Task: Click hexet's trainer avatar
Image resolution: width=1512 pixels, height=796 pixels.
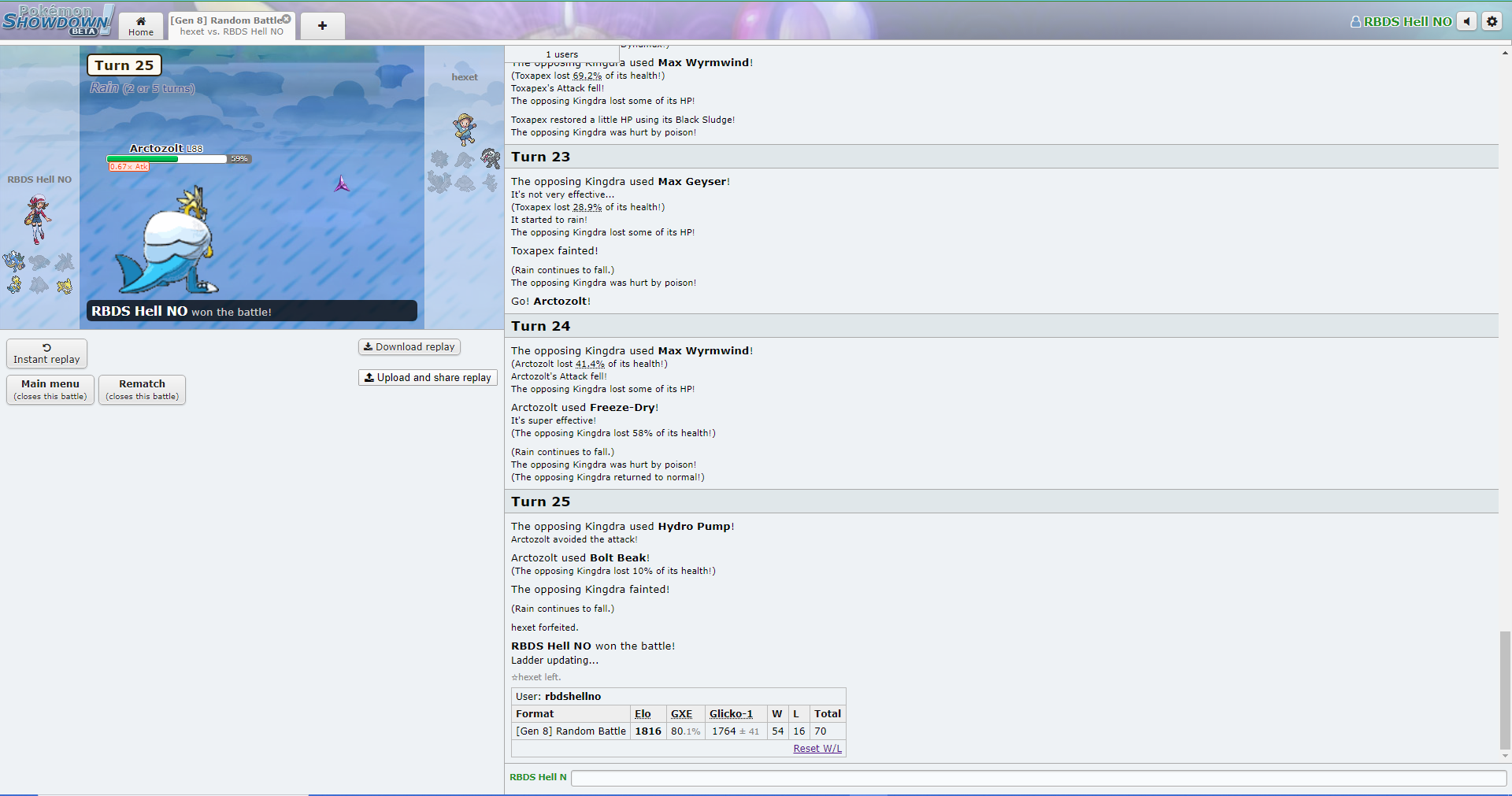Action: [x=465, y=128]
